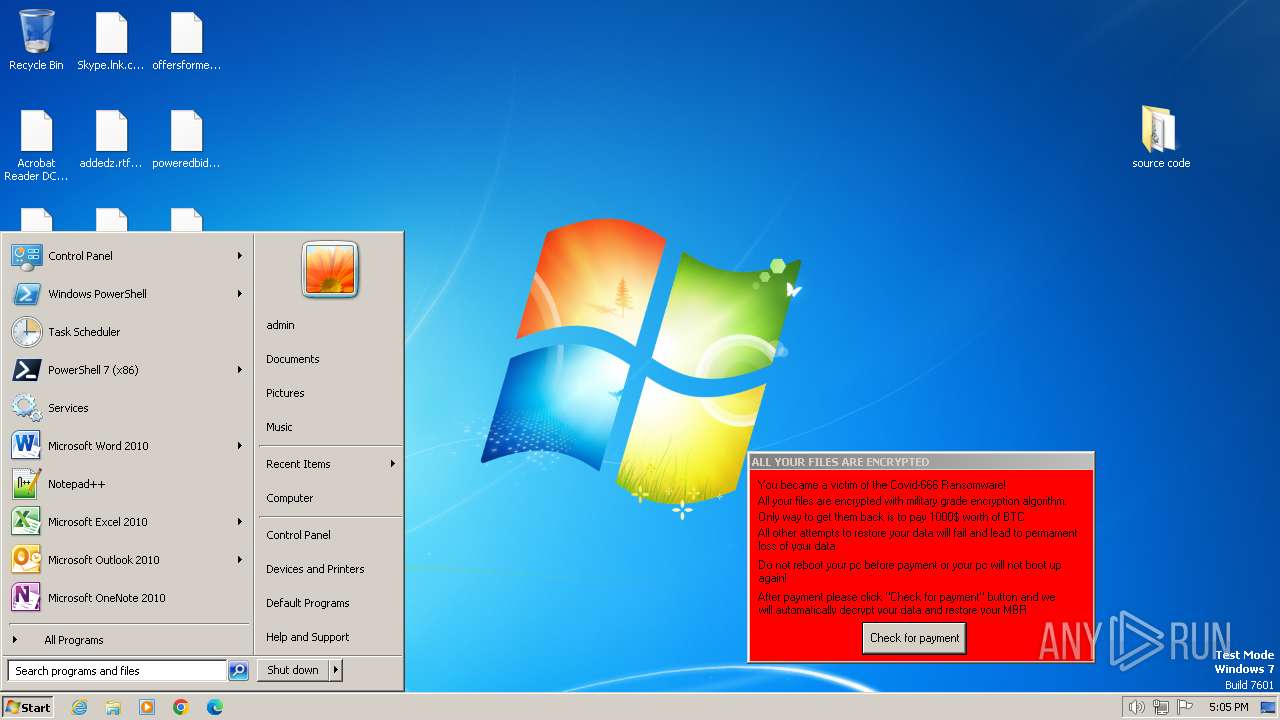Click the Task Scheduler clock icon
Screen dimensions: 1280x720
point(26,332)
